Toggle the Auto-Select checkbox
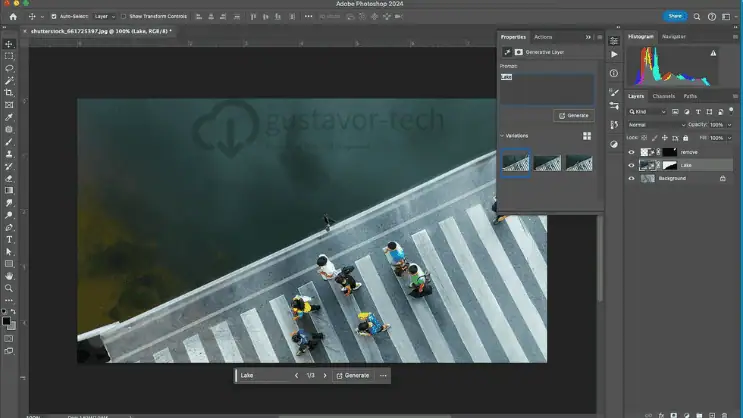The width and height of the screenshot is (743, 418). pyautogui.click(x=54, y=17)
